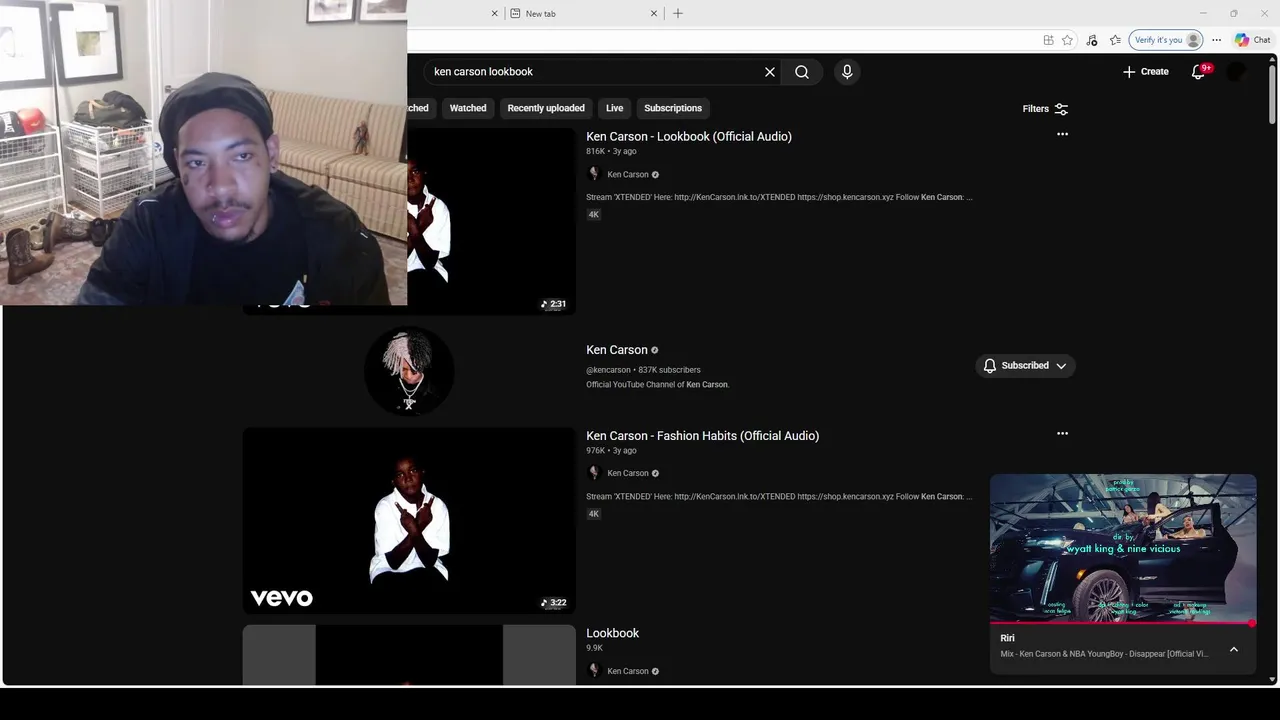Select the Recently uploaded filter chip
The image size is (1280, 720).
pos(546,108)
